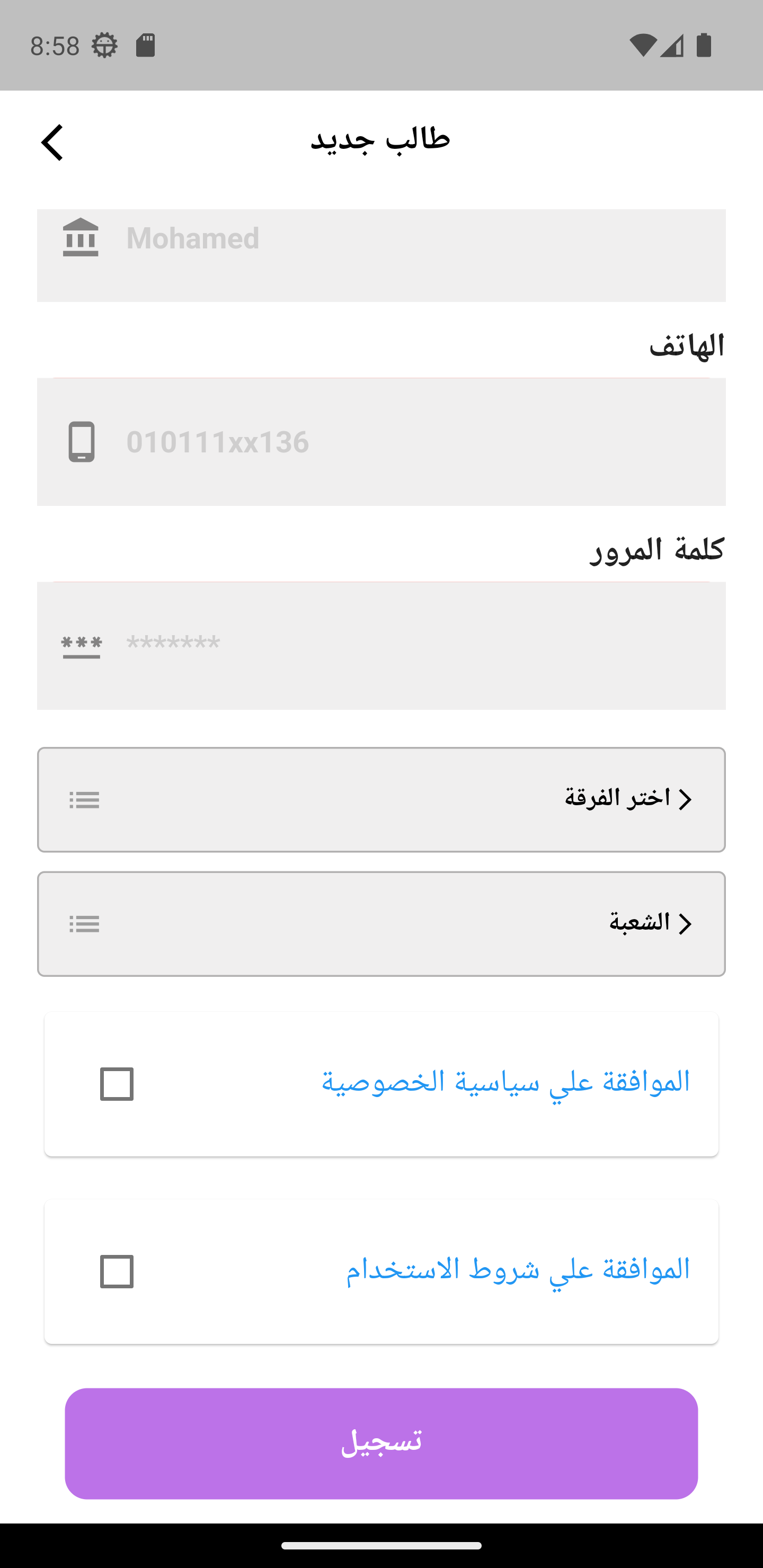Click the chevron beside الشعبة

685,924
